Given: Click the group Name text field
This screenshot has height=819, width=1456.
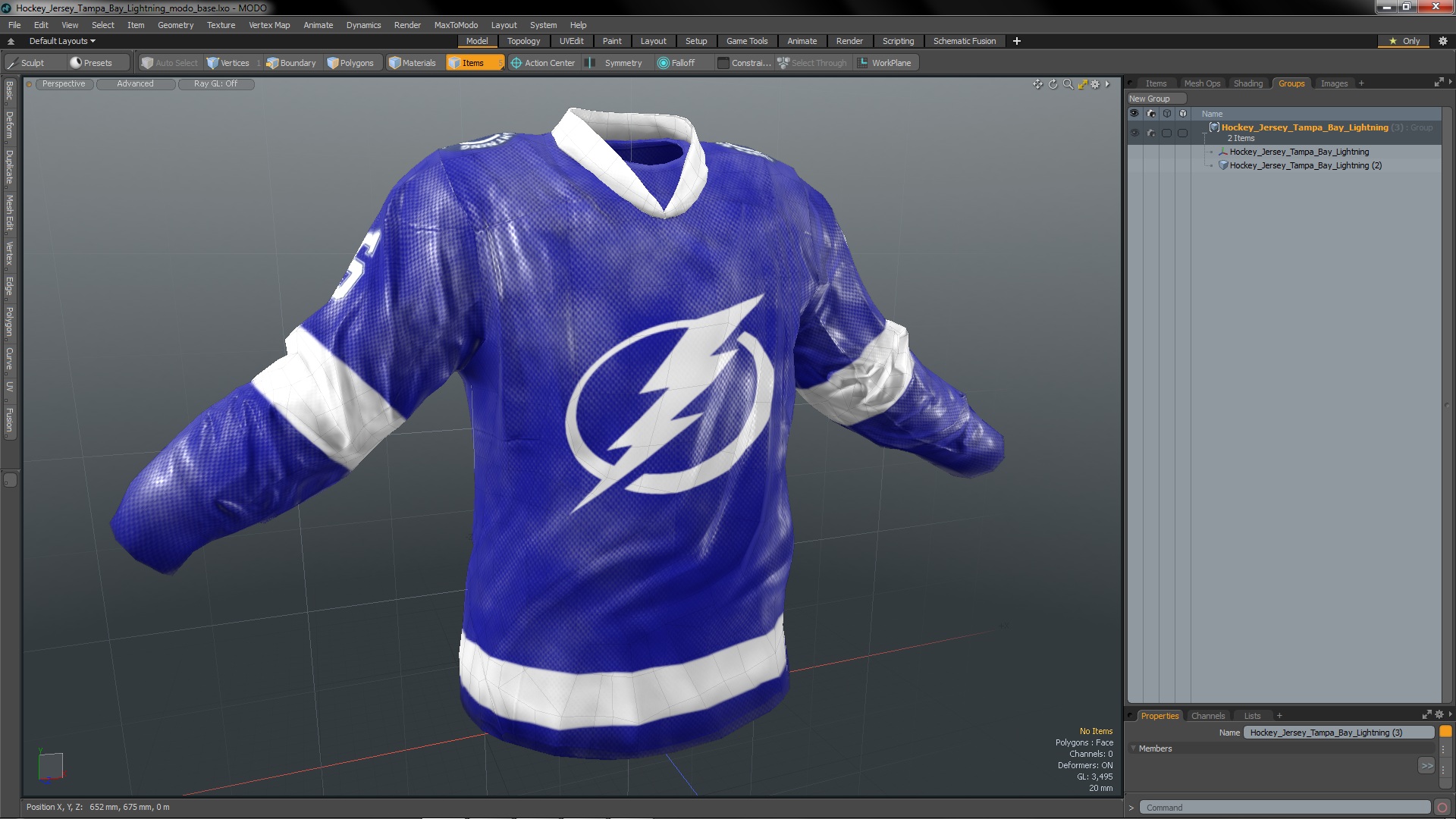Looking at the screenshot, I should [1338, 733].
